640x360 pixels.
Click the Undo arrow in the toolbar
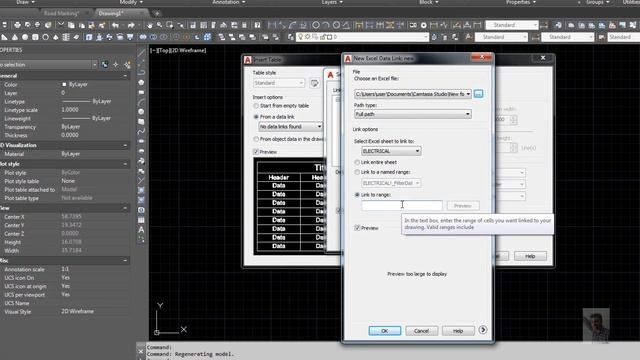tap(116, 25)
